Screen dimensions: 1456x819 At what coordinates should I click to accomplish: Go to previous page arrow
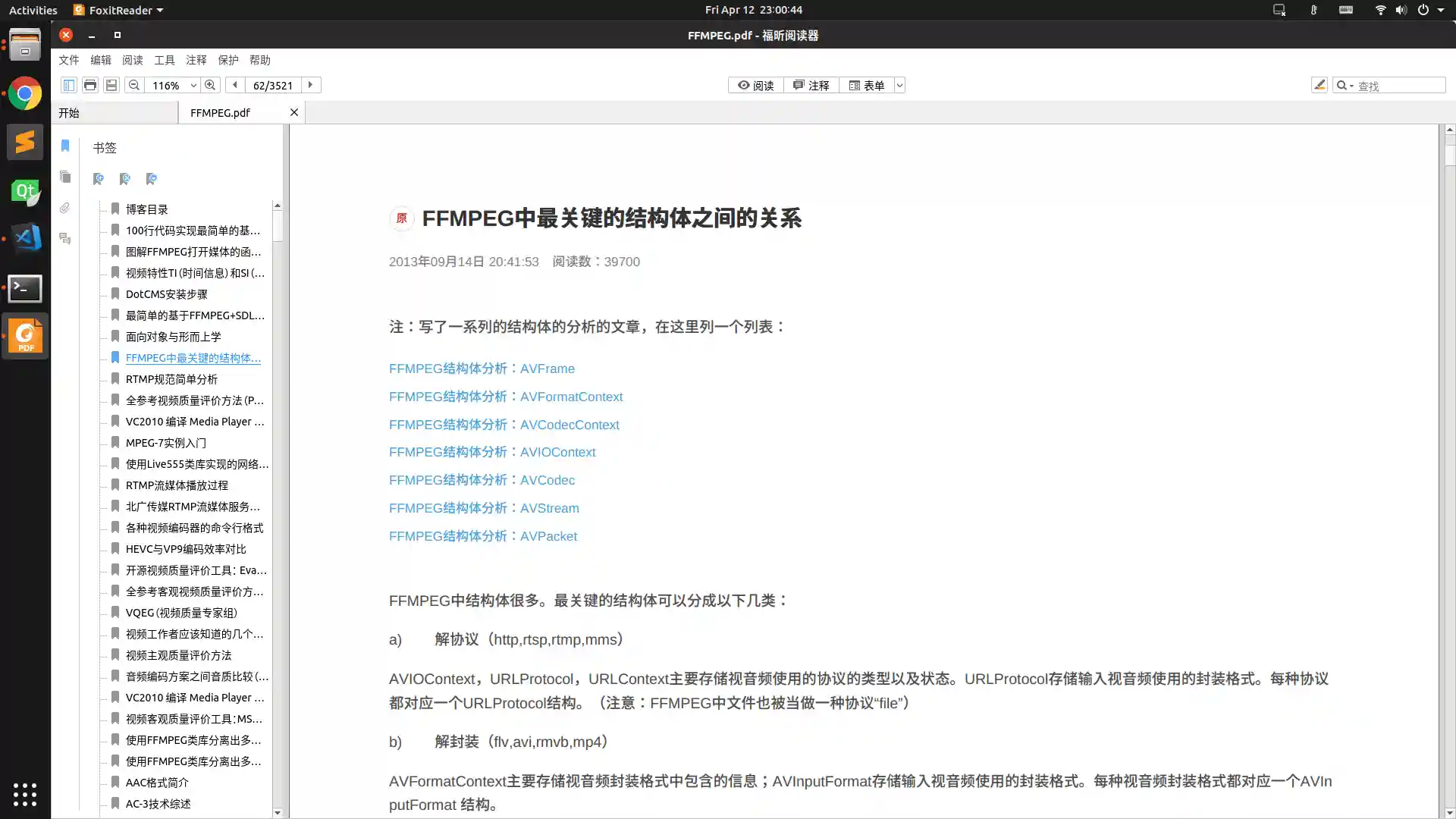pos(235,85)
